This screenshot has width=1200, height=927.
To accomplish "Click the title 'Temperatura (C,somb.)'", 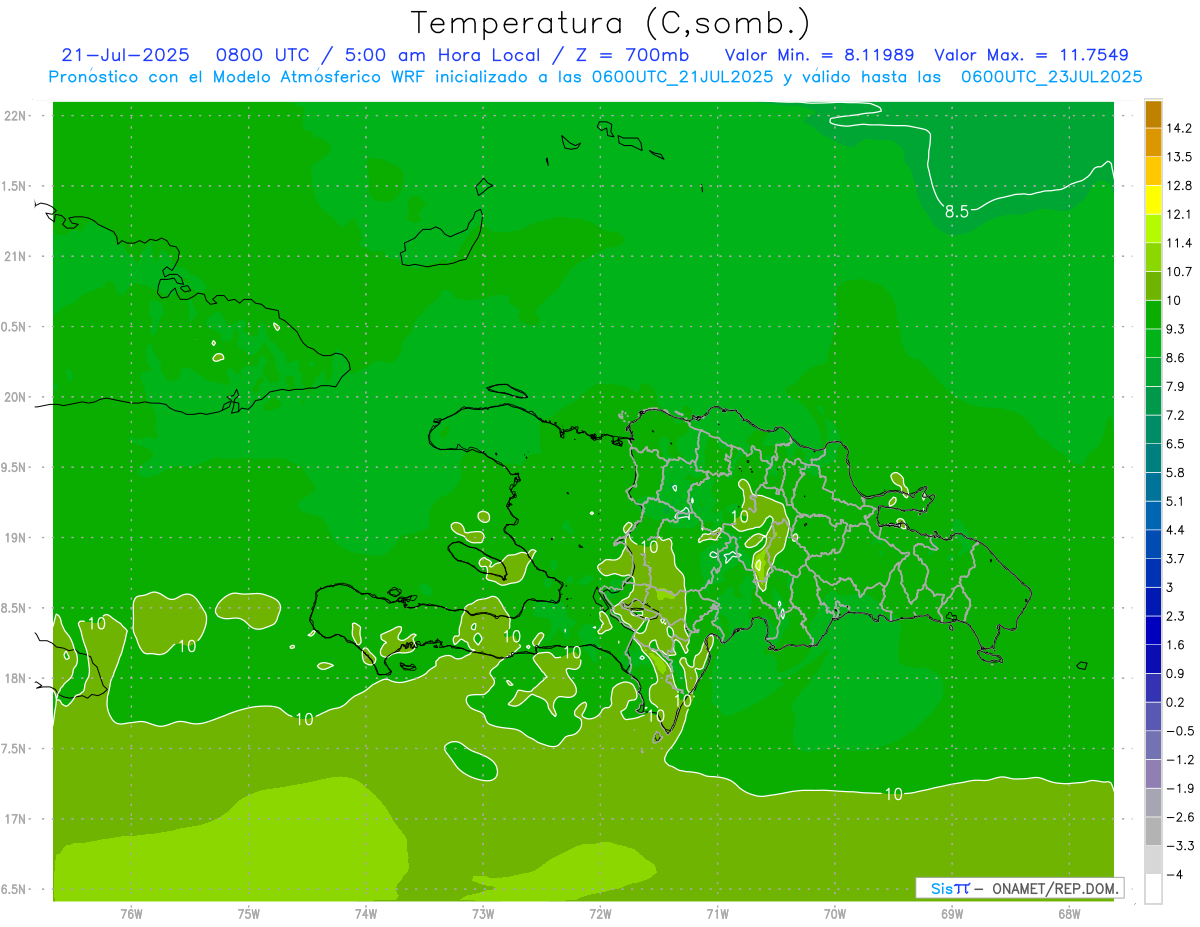I will [611, 22].
